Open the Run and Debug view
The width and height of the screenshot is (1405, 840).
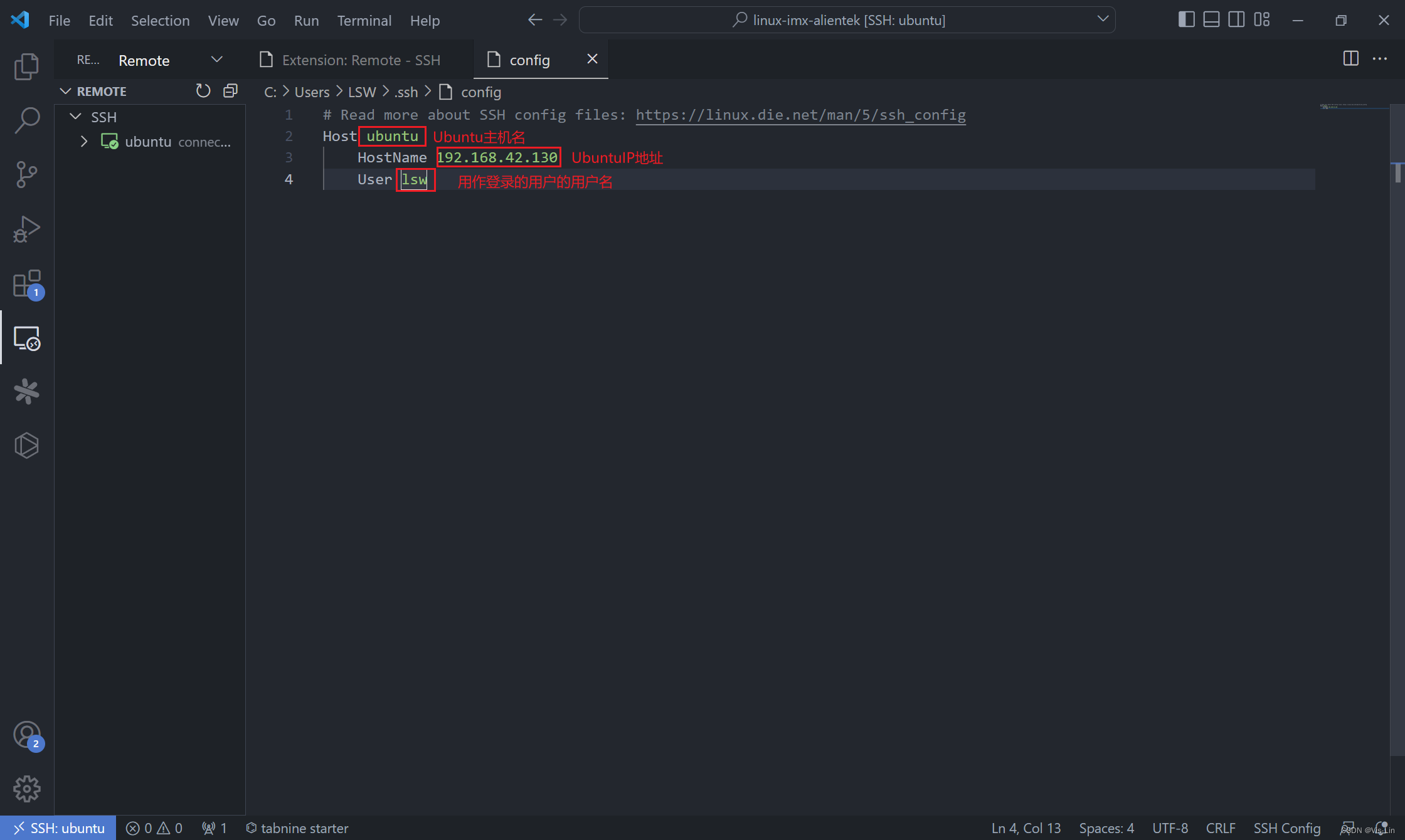(x=26, y=229)
